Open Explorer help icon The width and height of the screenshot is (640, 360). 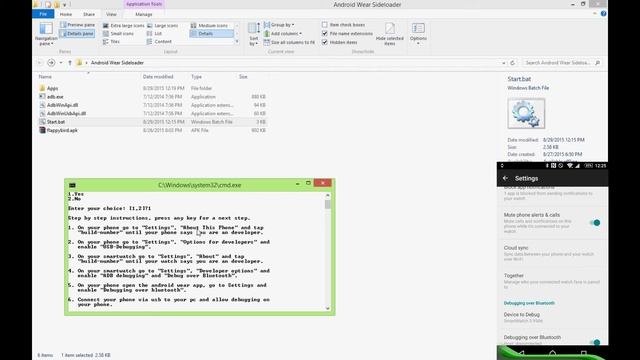tap(603, 14)
